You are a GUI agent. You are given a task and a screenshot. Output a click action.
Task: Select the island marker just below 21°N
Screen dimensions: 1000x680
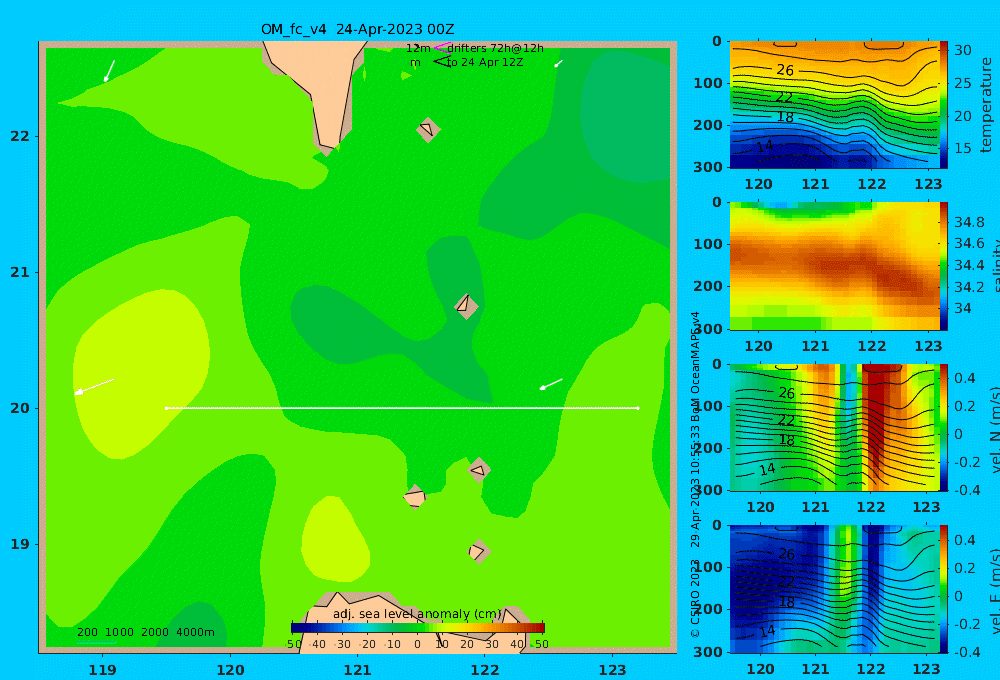point(466,306)
